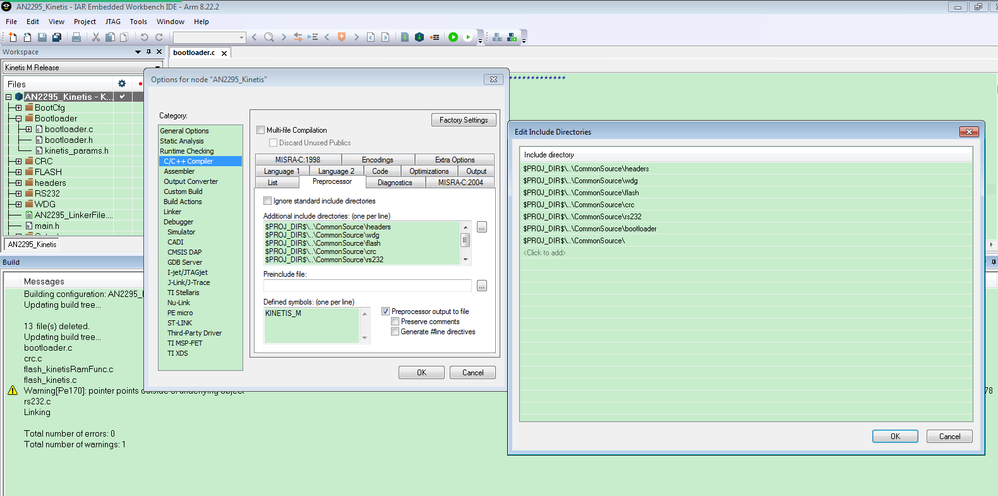This screenshot has width=998, height=496.
Task: Enable Generate #line directives checkbox
Action: pyautogui.click(x=395, y=332)
